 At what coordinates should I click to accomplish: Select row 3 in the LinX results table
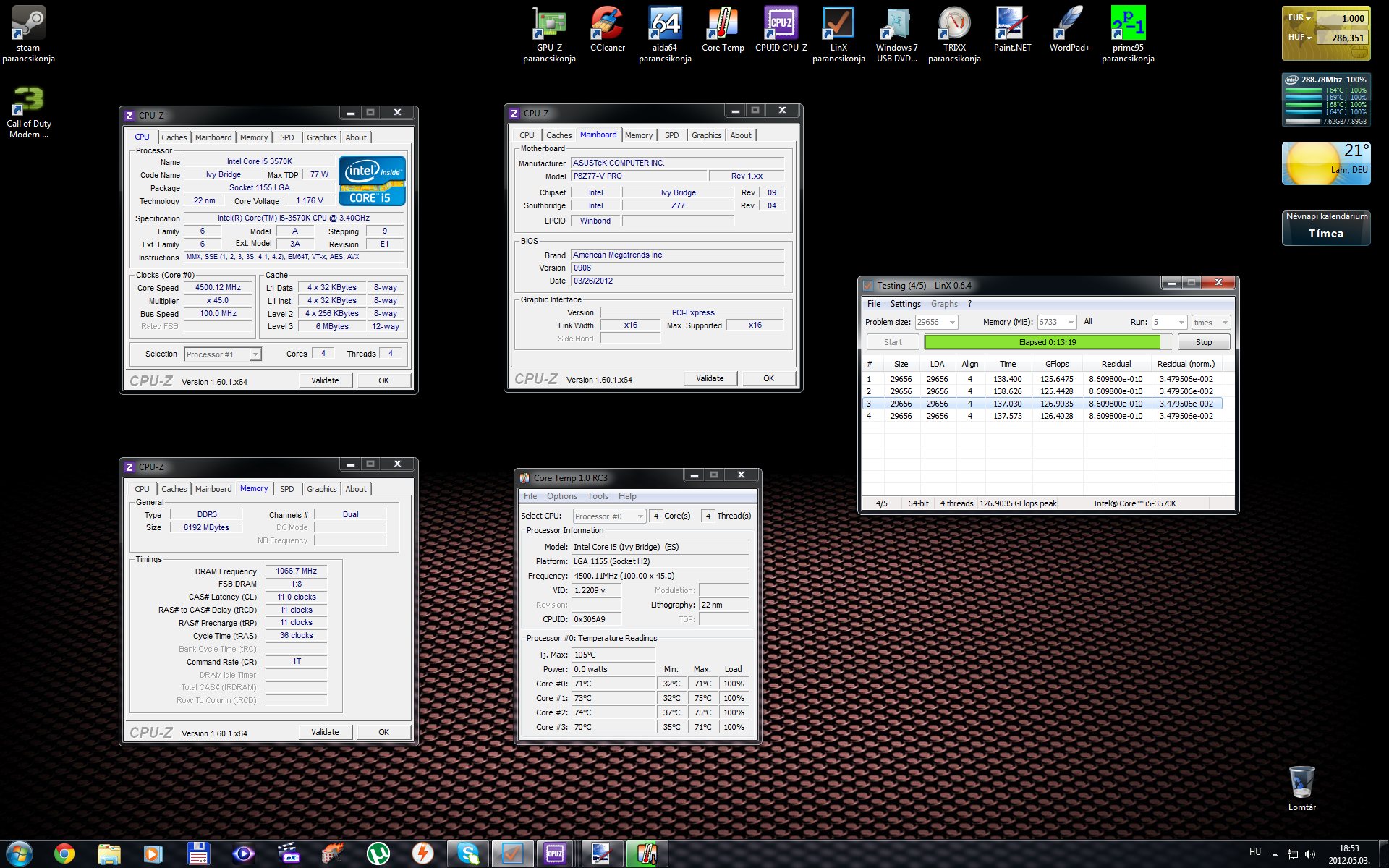tap(1042, 404)
